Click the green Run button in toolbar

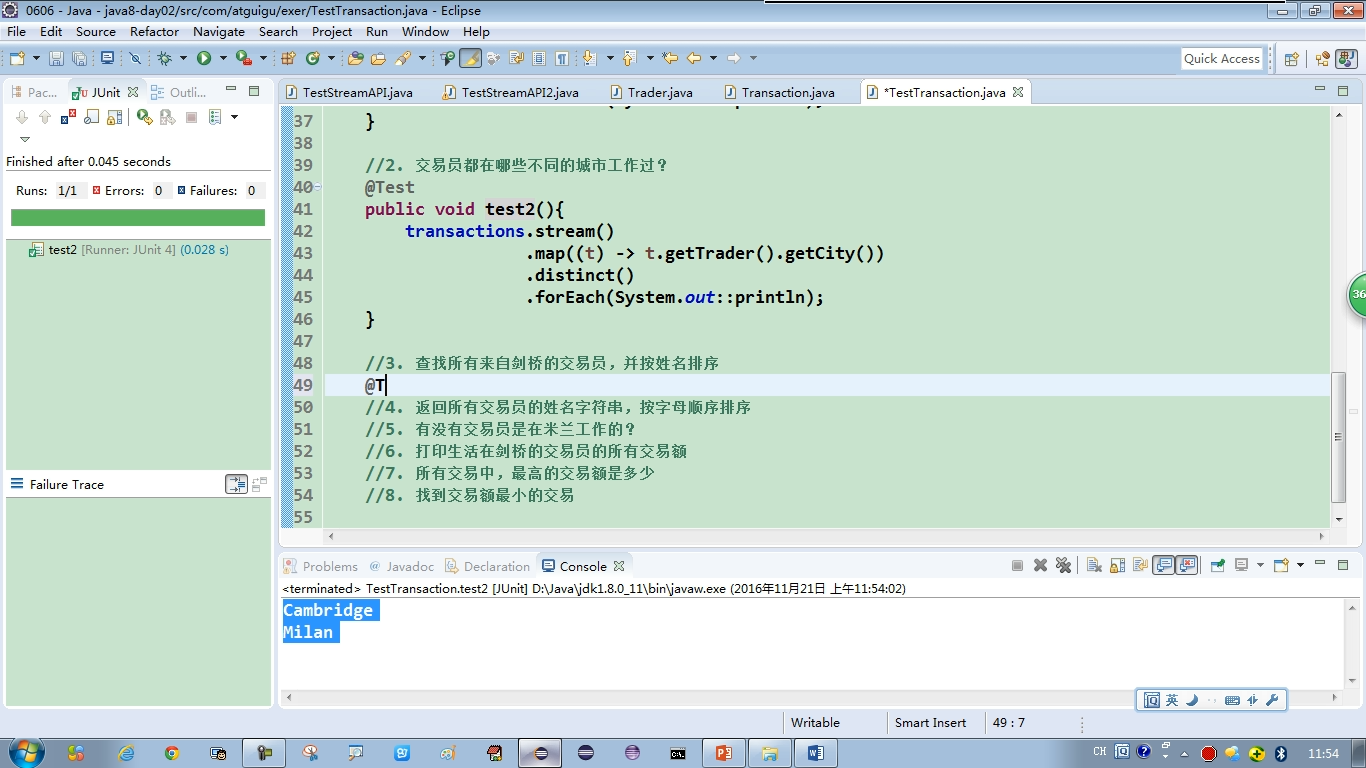(x=204, y=59)
